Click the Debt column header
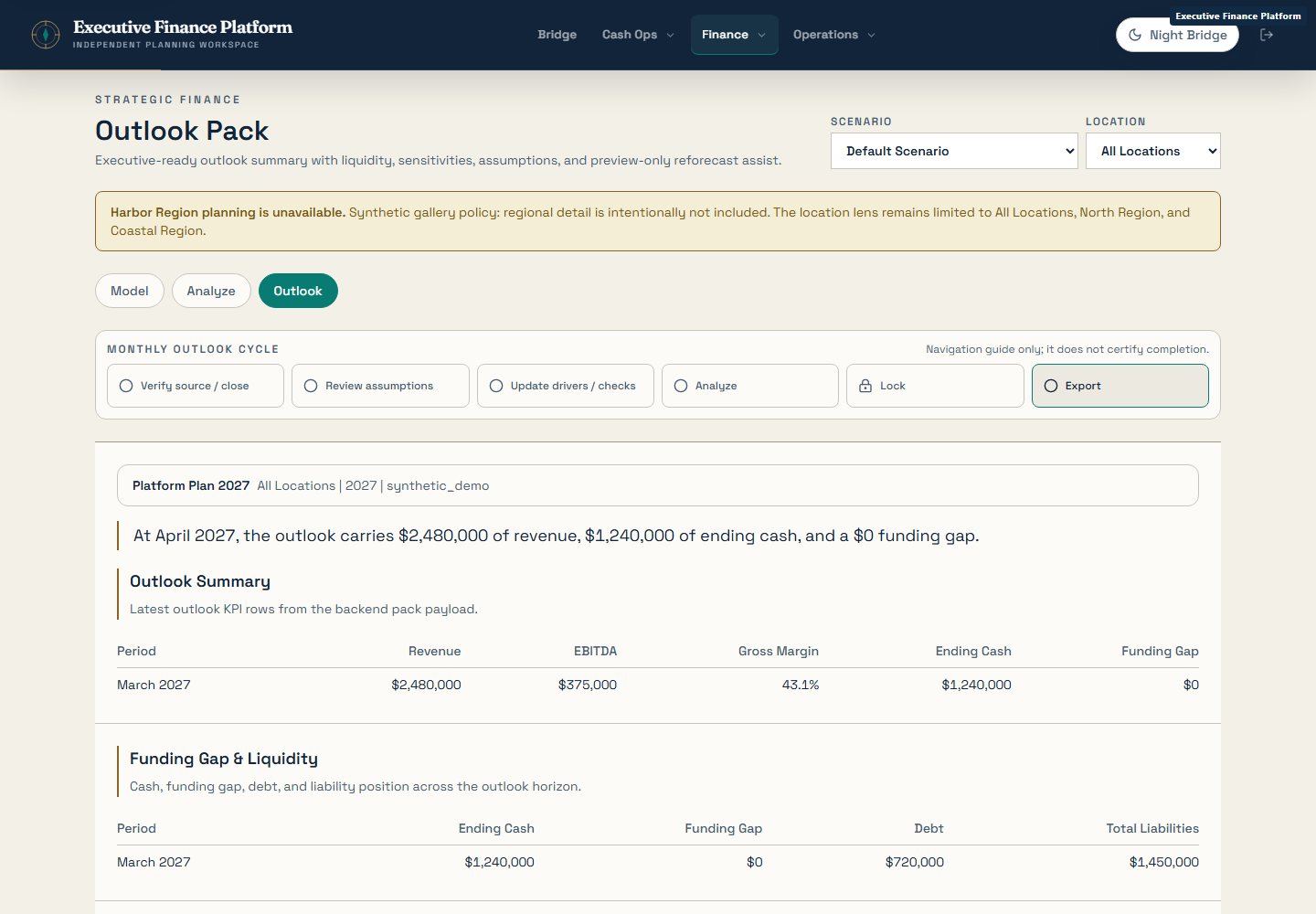 (929, 828)
